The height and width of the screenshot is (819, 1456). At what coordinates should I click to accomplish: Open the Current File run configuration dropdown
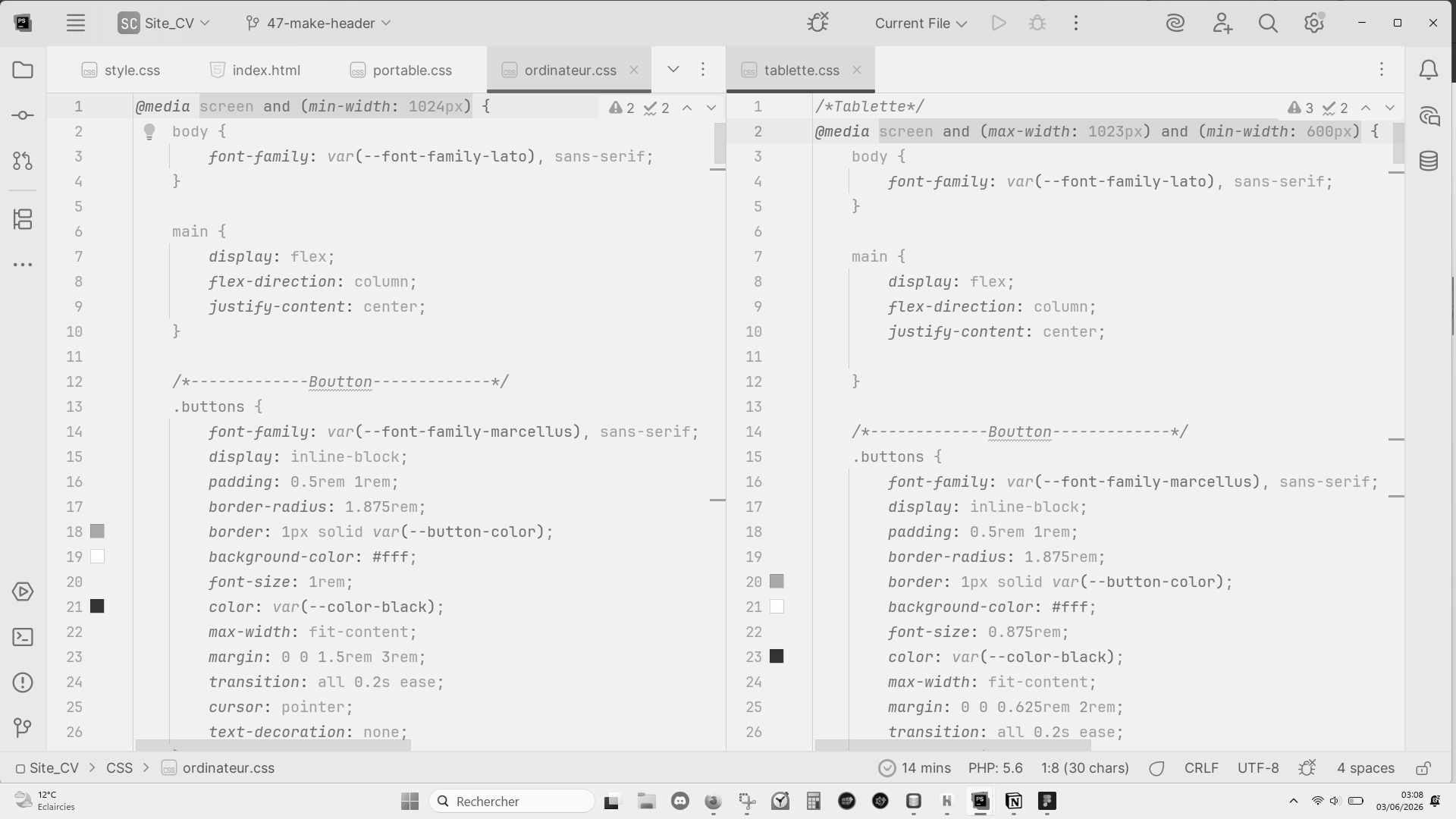click(x=921, y=23)
